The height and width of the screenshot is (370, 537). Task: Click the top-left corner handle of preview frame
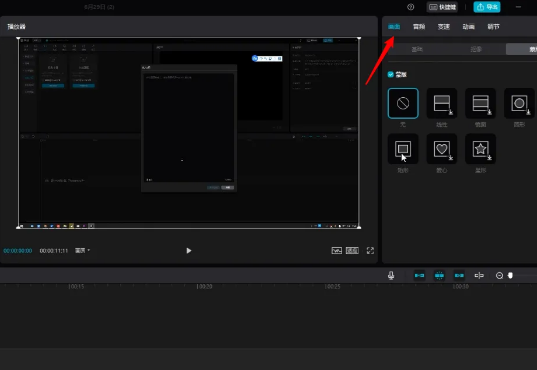[18, 38]
